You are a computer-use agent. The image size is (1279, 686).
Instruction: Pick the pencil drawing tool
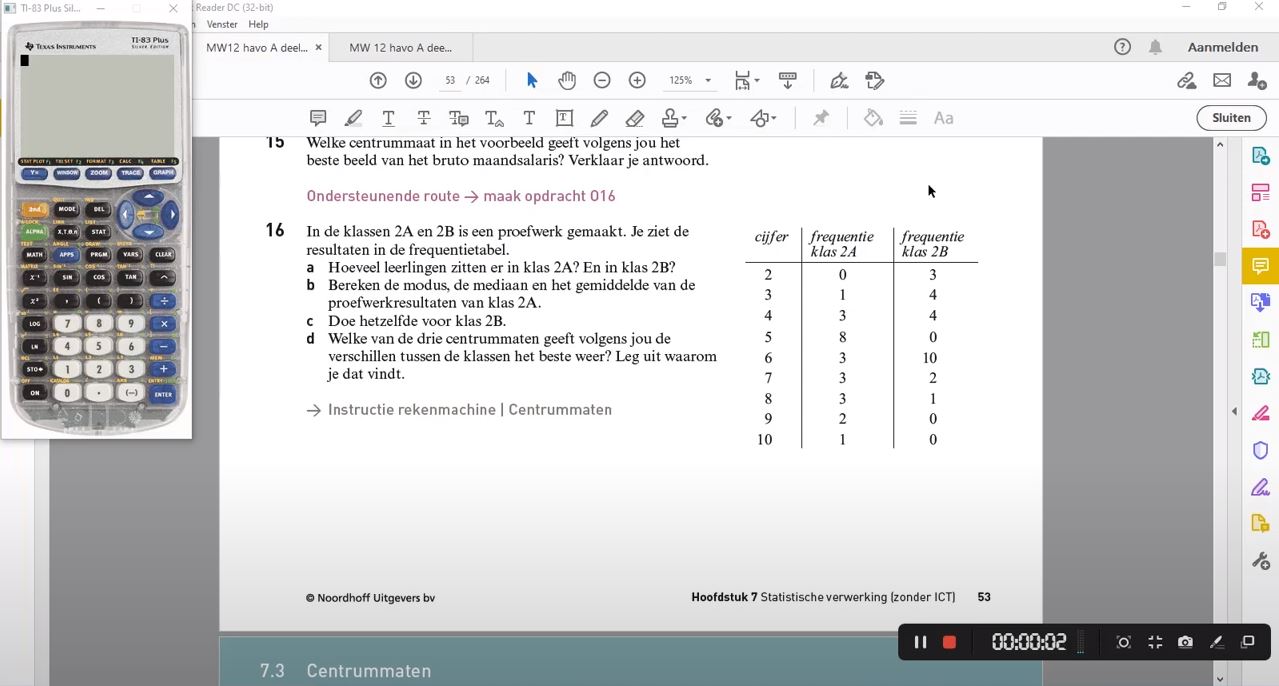click(599, 118)
